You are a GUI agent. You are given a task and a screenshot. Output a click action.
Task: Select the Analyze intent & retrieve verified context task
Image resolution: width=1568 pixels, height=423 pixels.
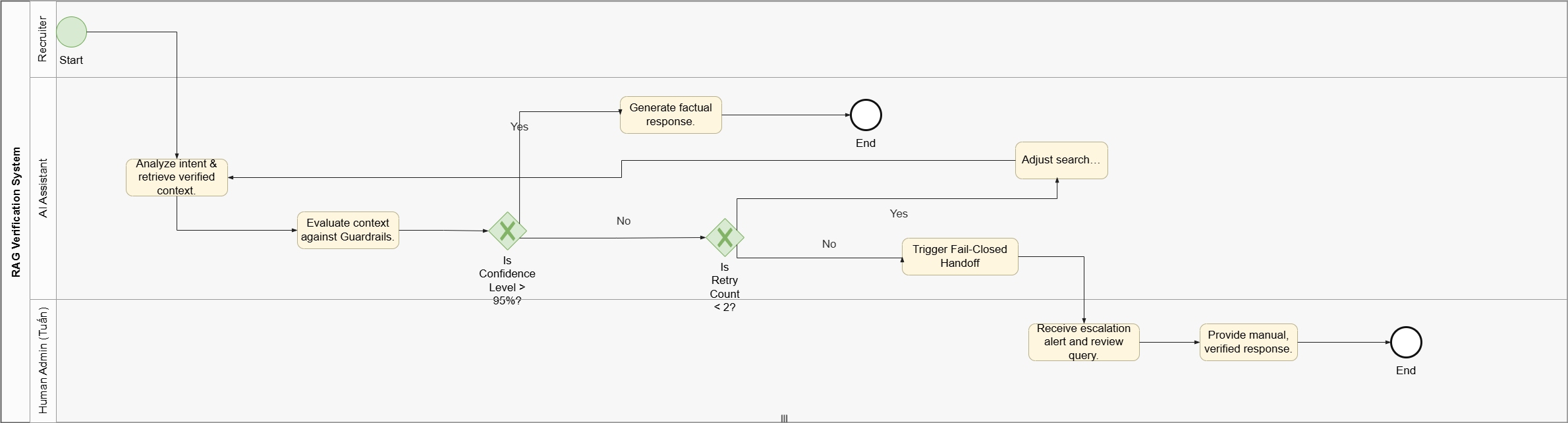[x=177, y=177]
